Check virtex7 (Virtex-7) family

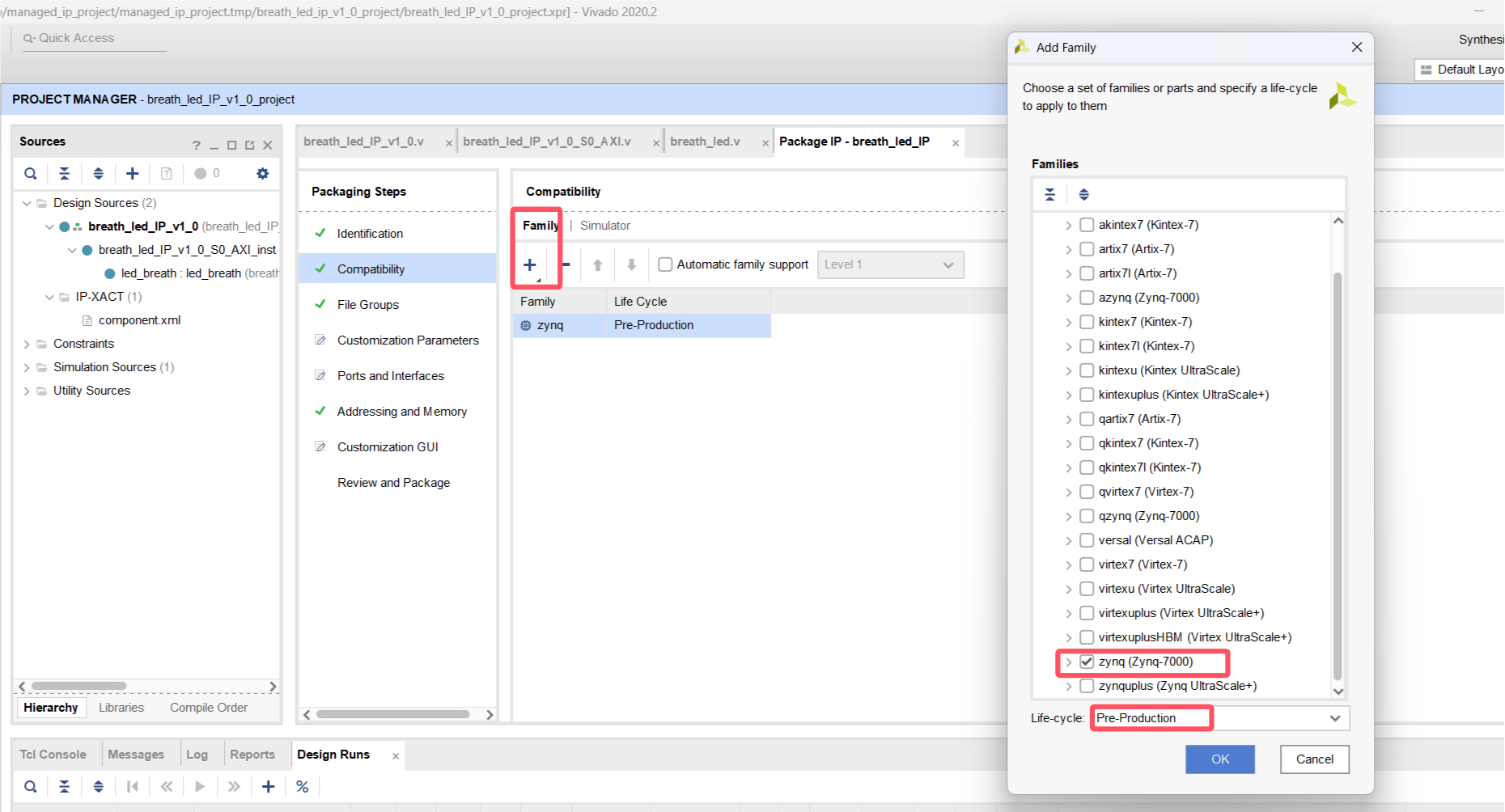[1087, 565]
